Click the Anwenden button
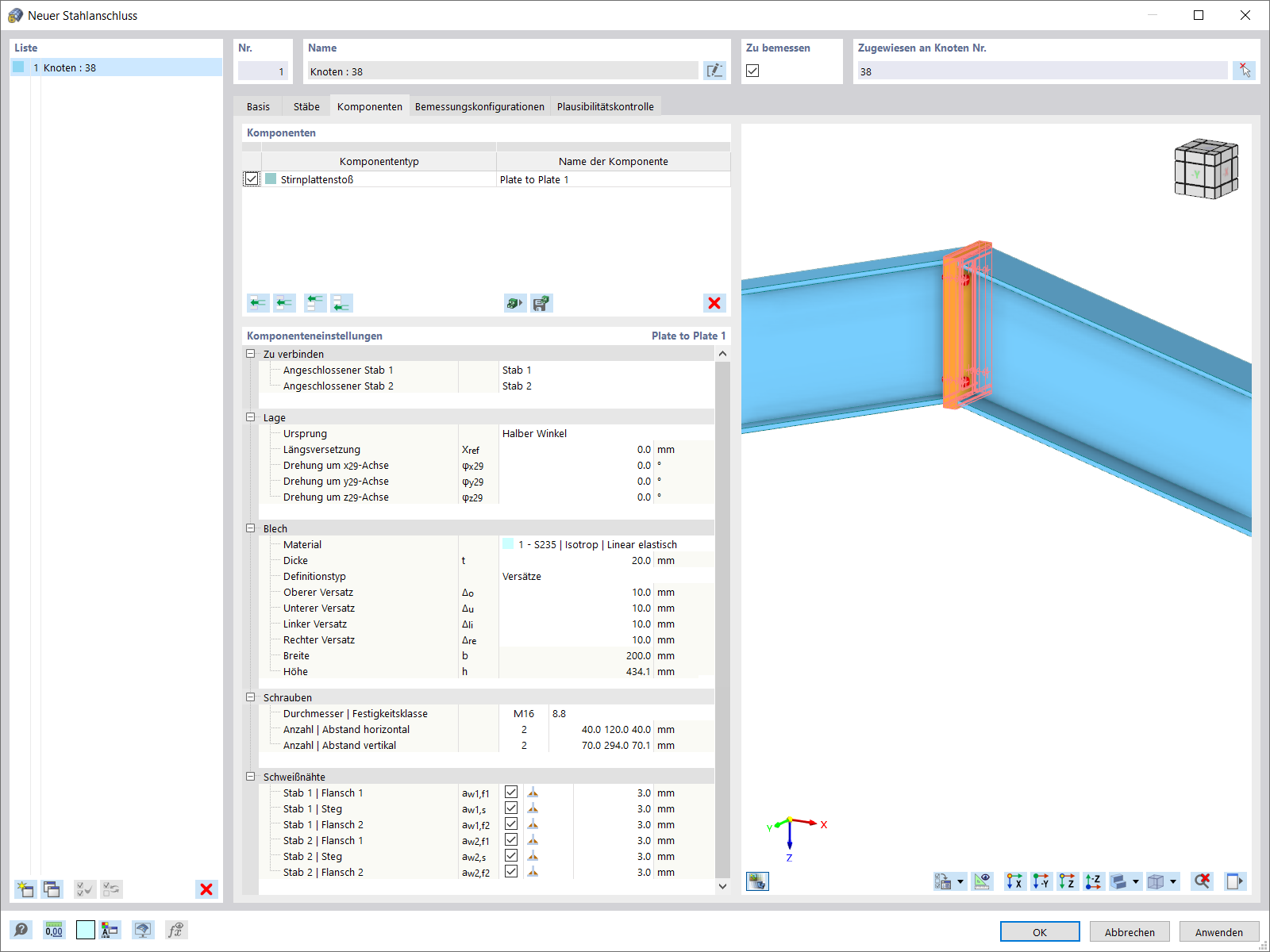The image size is (1270, 952). [1219, 931]
